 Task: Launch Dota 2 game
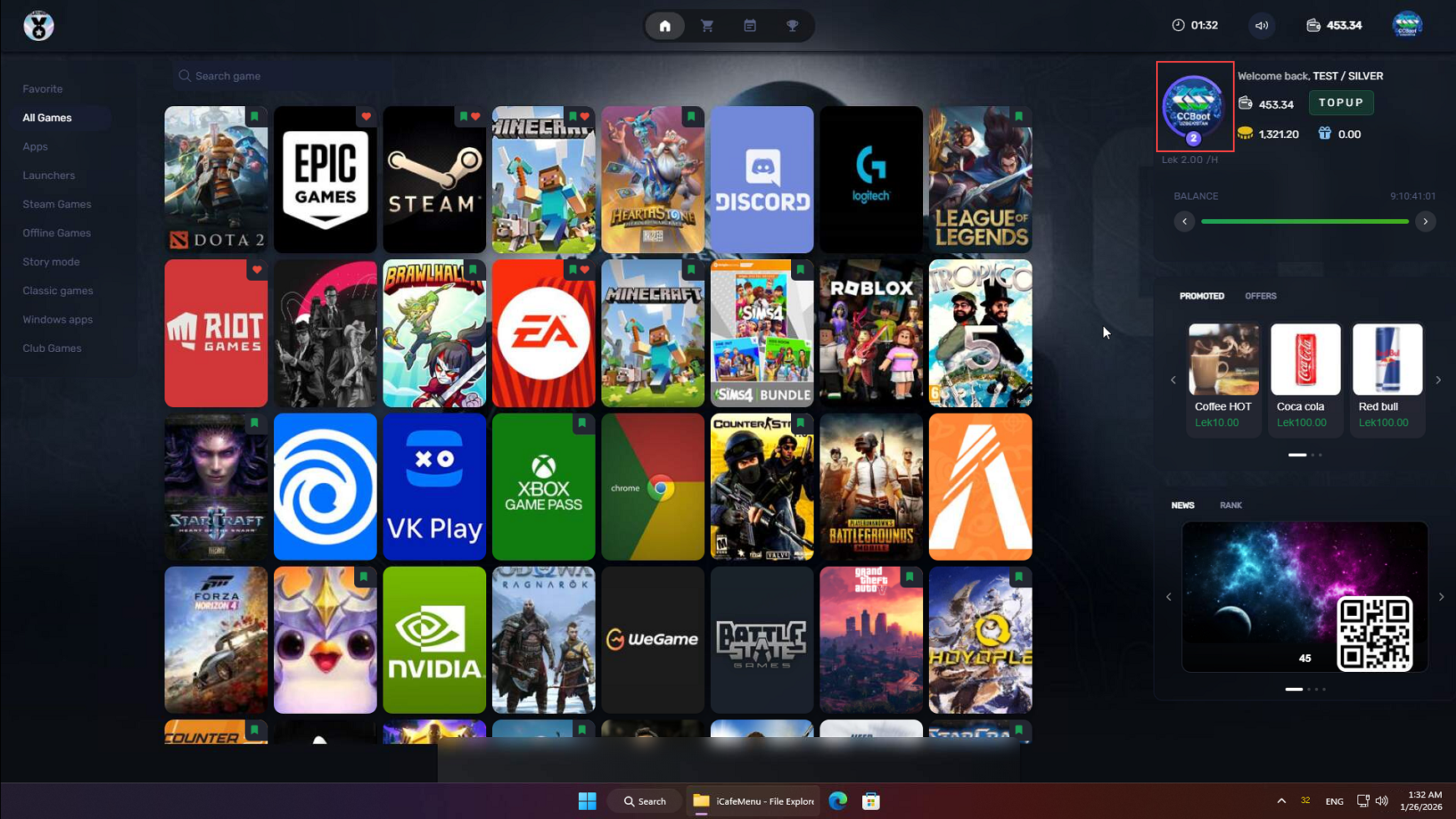coord(216,180)
